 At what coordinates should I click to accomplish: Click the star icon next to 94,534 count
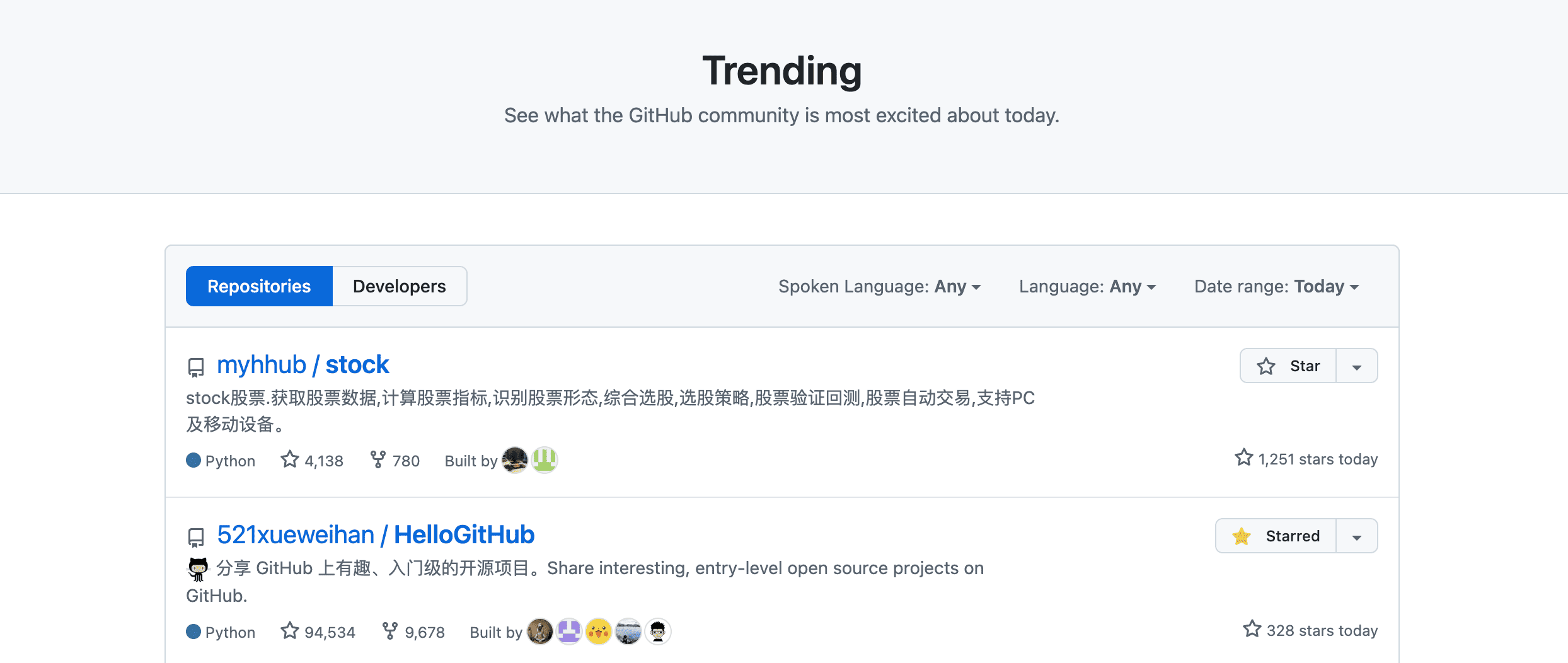click(x=290, y=631)
